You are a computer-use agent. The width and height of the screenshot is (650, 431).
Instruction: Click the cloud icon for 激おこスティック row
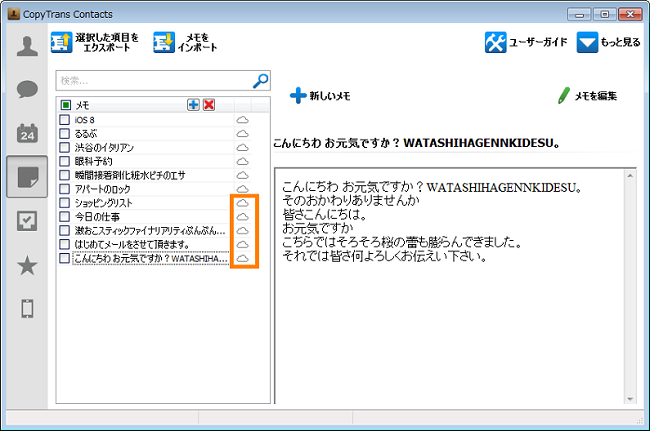click(243, 230)
